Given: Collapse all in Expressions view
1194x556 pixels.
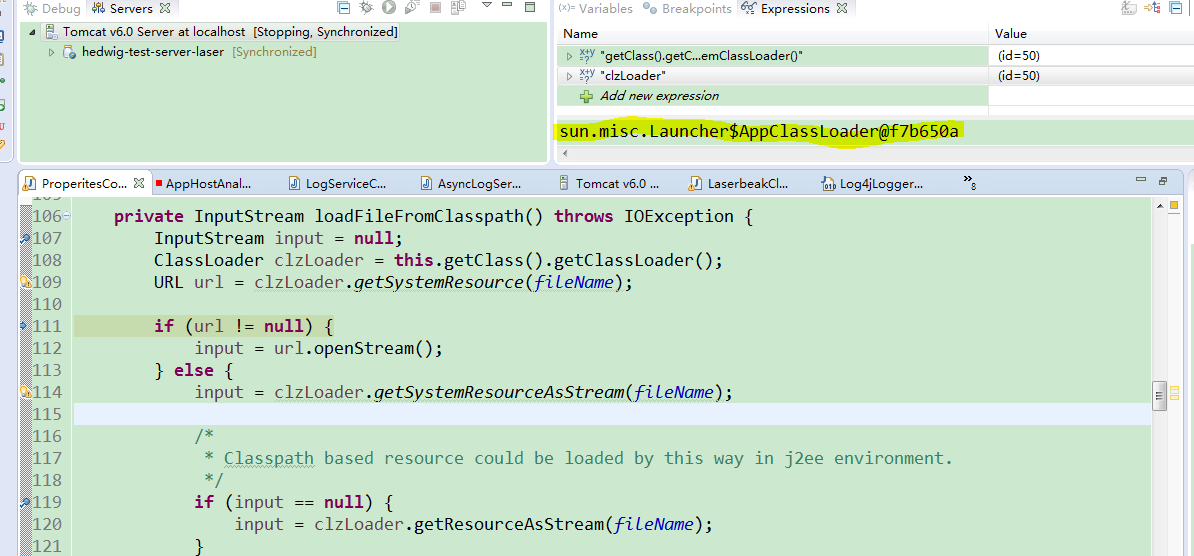Looking at the screenshot, I should (x=1176, y=8).
